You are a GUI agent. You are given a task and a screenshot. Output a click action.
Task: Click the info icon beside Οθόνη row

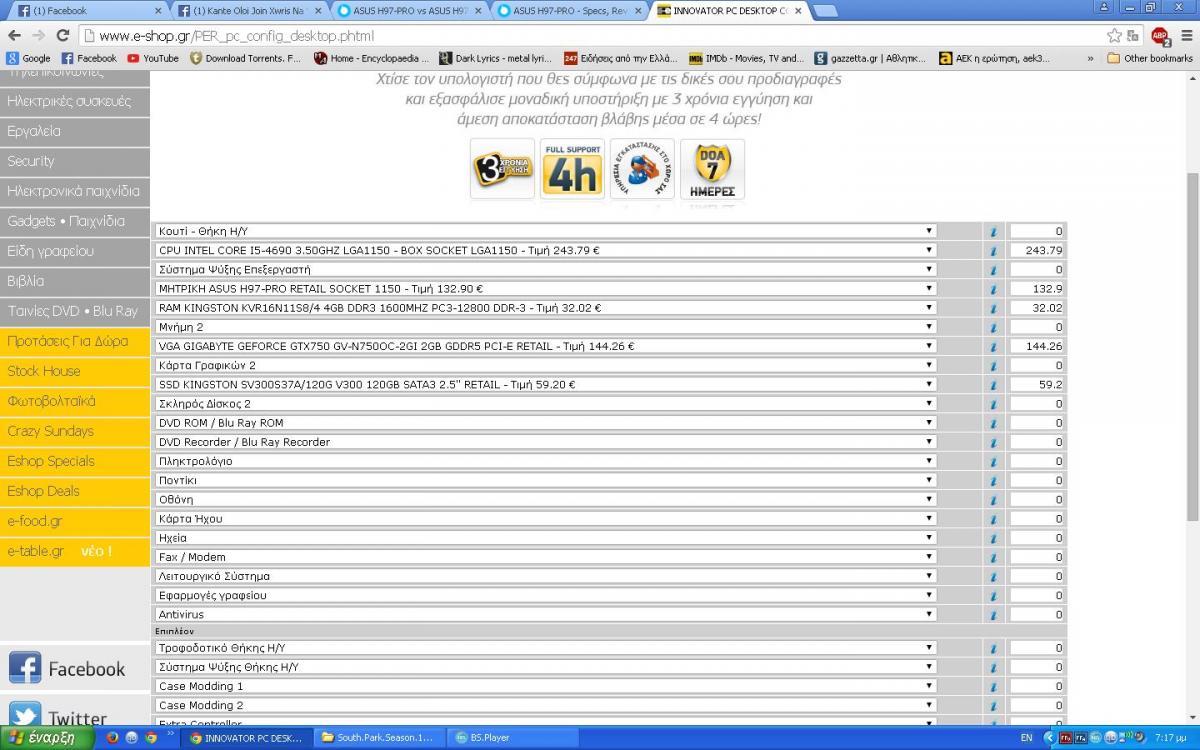[993, 499]
